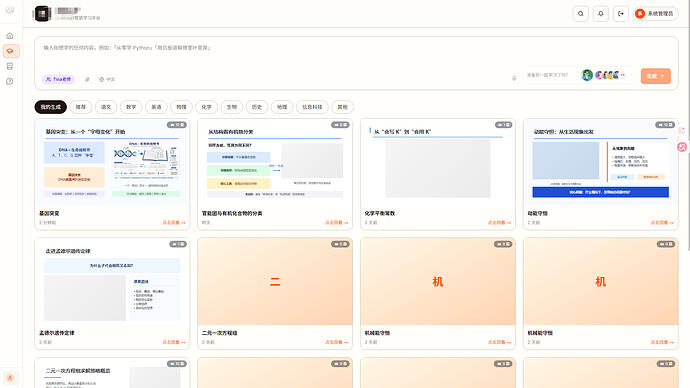The image size is (690, 388).
Task: Click 点击回看 on the 基因突变 card
Action: (x=174, y=223)
